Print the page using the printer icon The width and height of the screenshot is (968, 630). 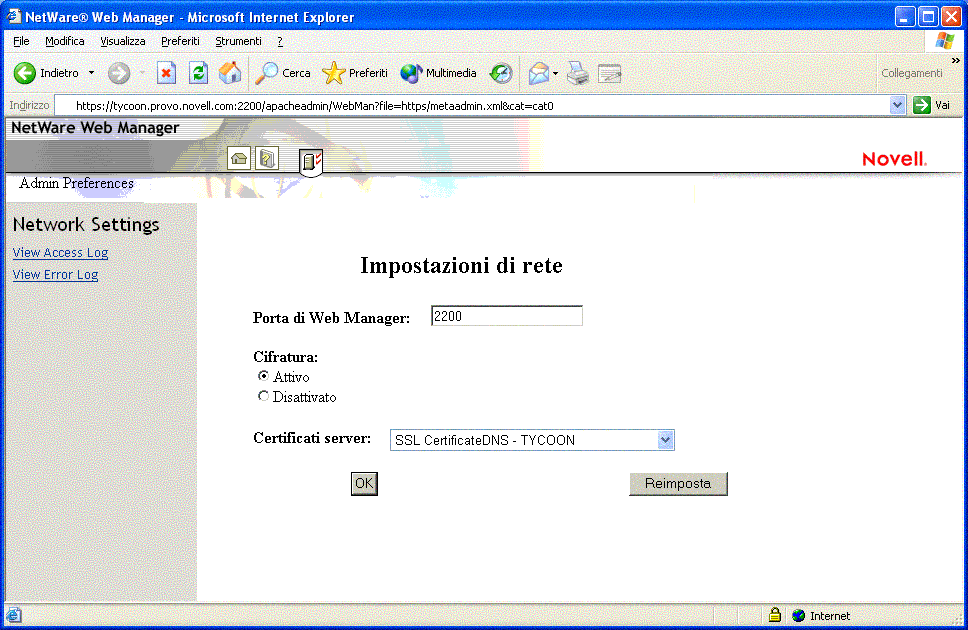(578, 73)
